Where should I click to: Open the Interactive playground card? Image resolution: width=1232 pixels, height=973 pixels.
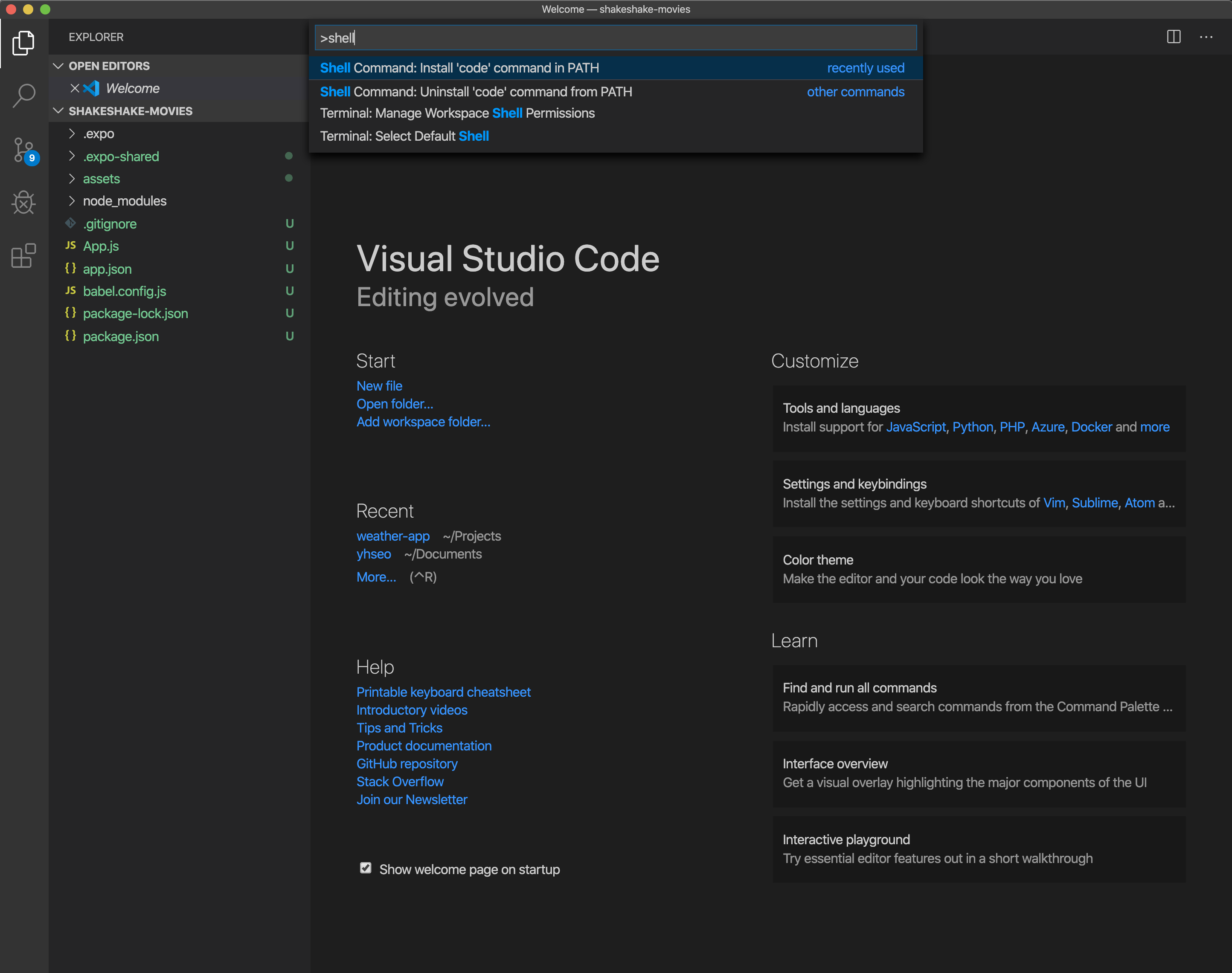click(979, 849)
